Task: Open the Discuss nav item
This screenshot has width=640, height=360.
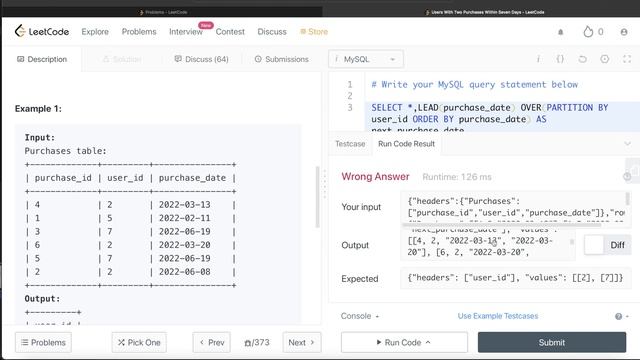Action: (x=272, y=32)
